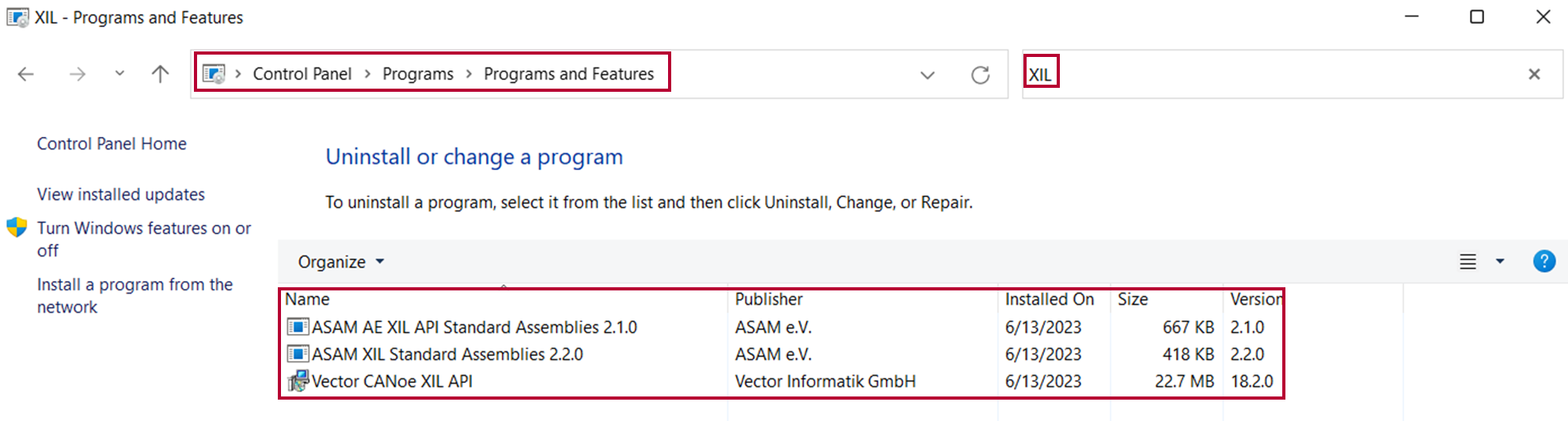Click the ASAM XIL Standard Assemblies icon
Screen dimensions: 1568x421
coord(298,354)
